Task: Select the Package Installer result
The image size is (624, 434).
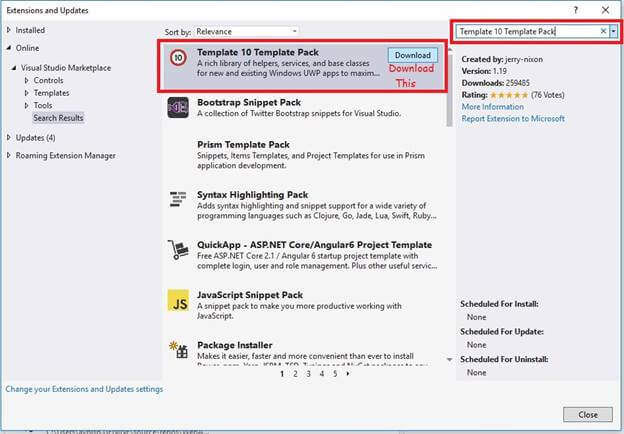Action: (304, 352)
